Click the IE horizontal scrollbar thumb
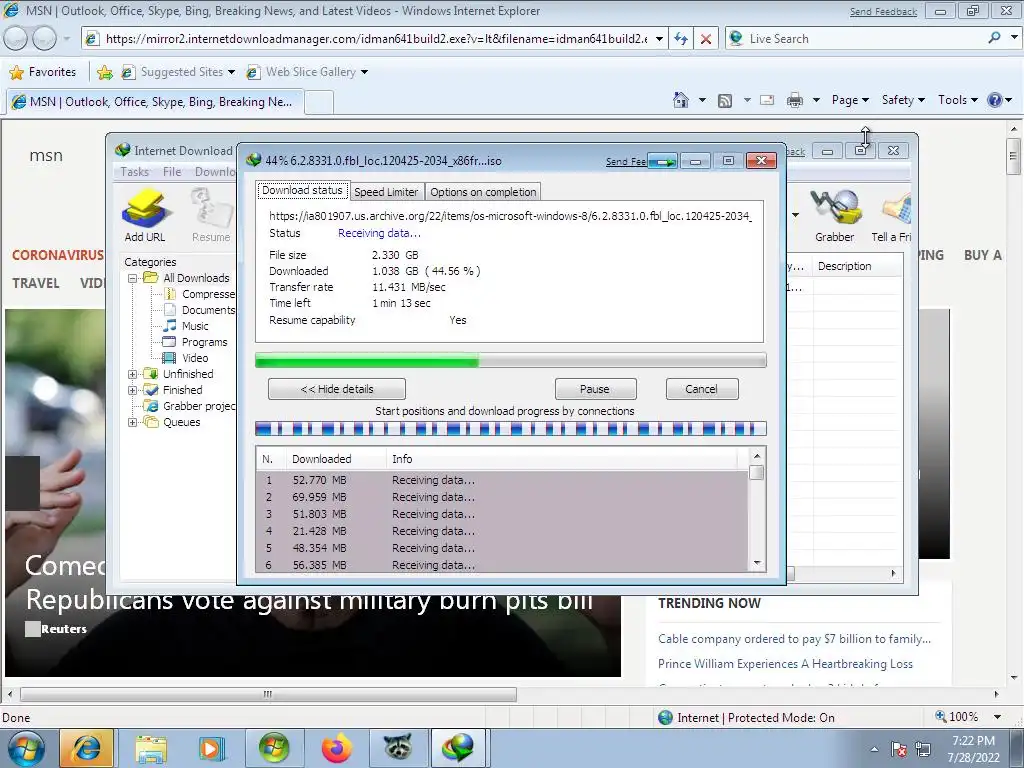Image resolution: width=1024 pixels, height=768 pixels. coord(268,694)
